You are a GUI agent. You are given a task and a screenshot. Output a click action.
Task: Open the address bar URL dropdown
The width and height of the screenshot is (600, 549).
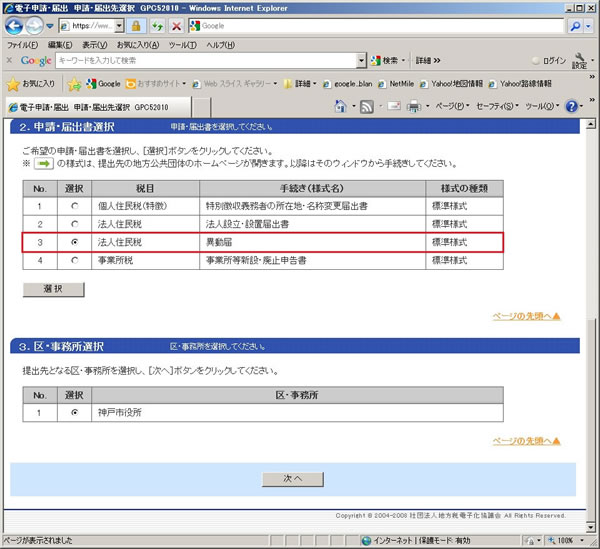tap(119, 26)
